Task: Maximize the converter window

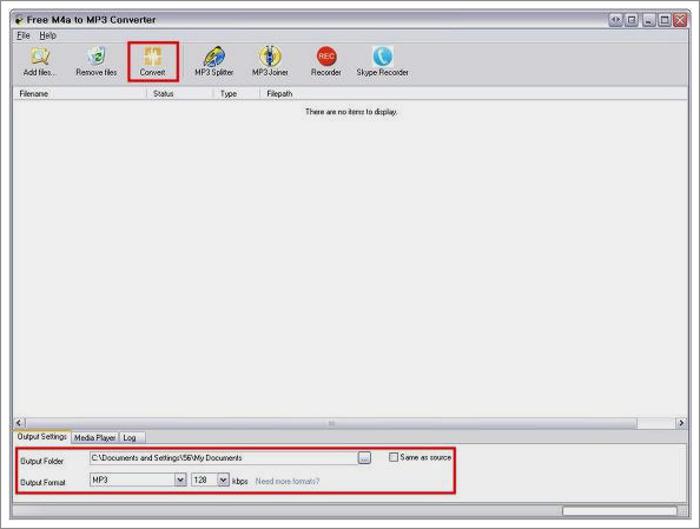Action: click(665, 20)
